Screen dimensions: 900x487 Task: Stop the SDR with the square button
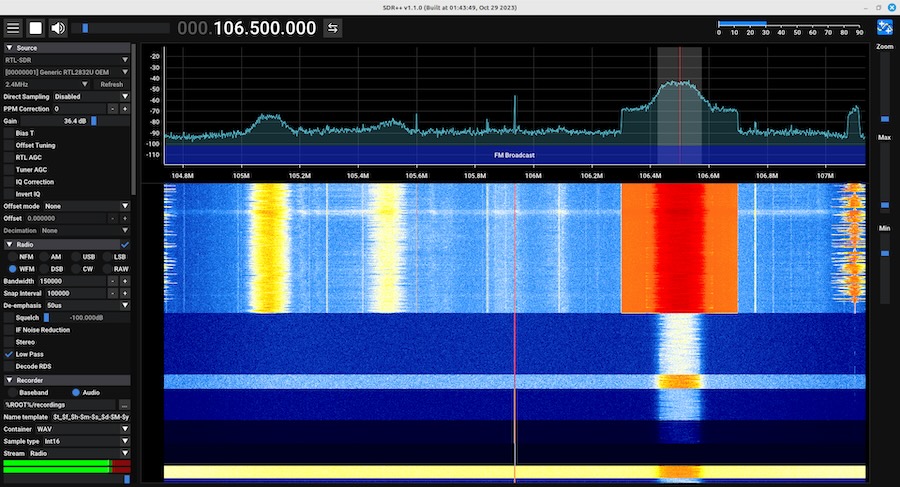(36, 28)
